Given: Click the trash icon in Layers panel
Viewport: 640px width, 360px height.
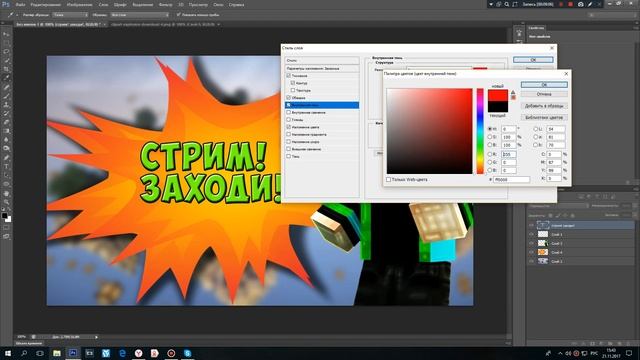Looking at the screenshot, I should click(x=628, y=344).
